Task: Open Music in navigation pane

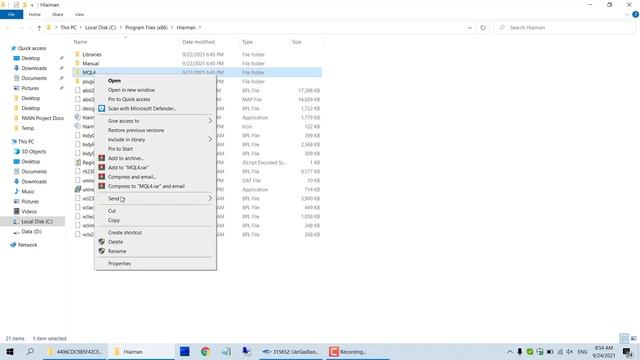Action: coord(28,191)
